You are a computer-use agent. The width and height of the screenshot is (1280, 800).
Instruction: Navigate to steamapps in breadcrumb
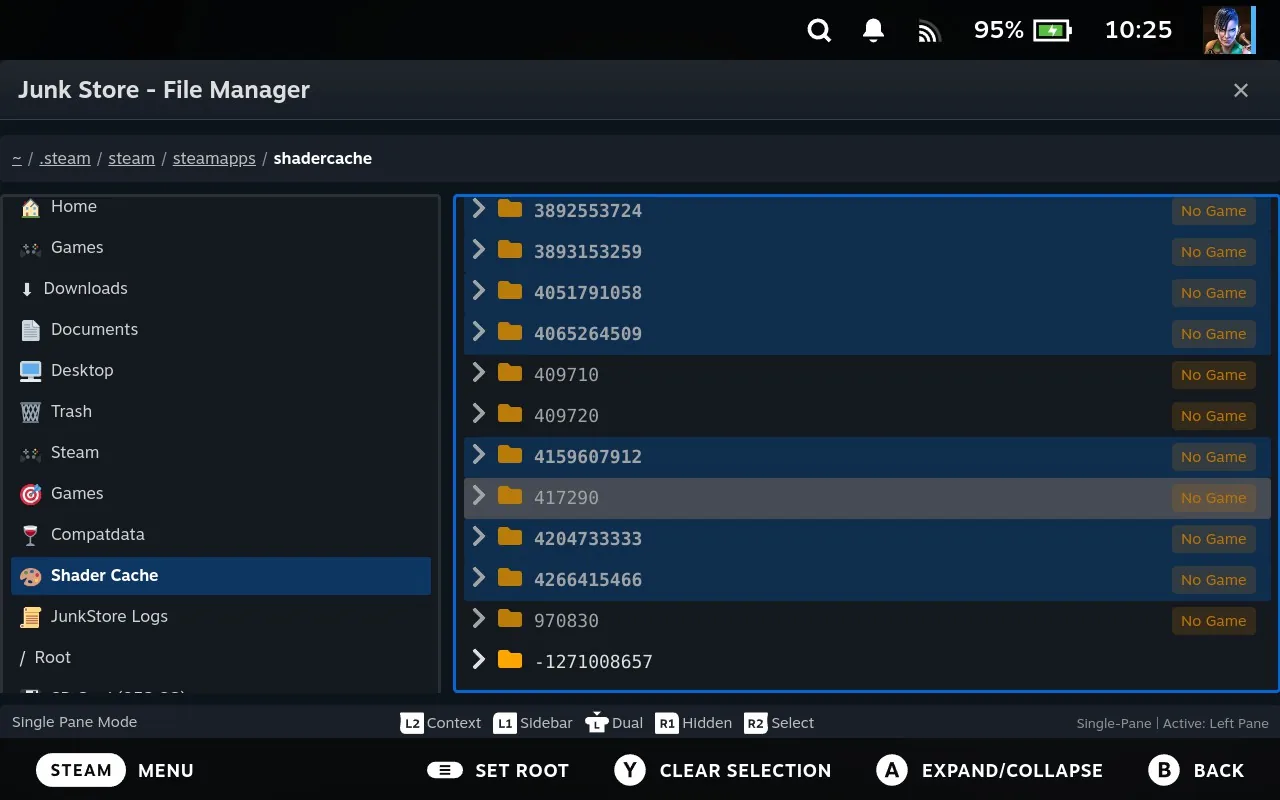[214, 158]
